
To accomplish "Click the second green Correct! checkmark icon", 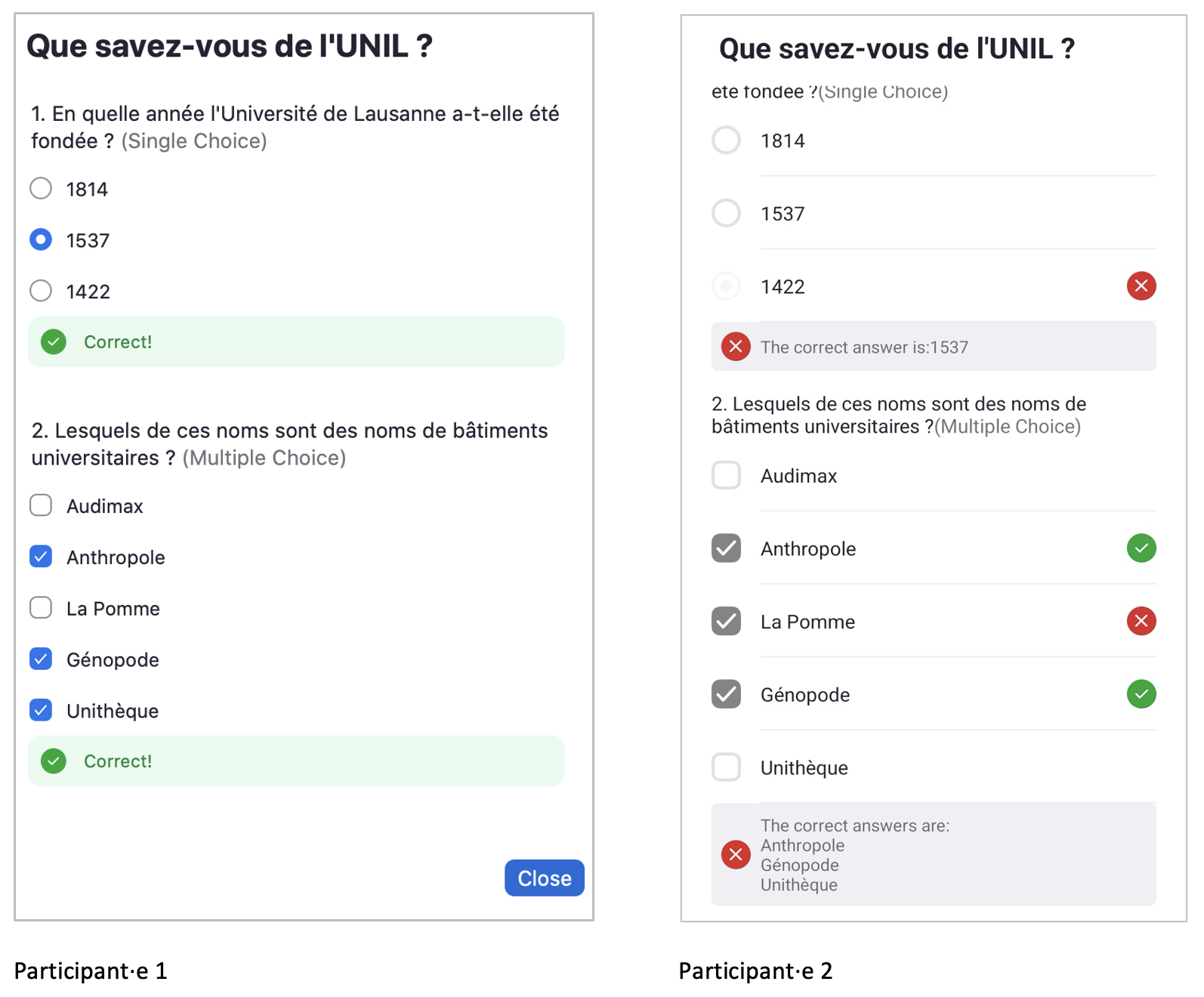I will pyautogui.click(x=54, y=761).
